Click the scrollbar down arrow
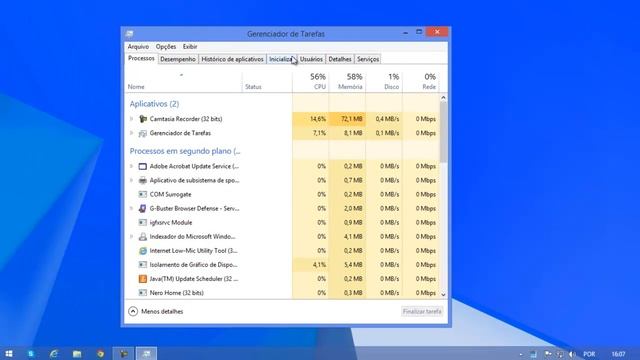 (443, 294)
